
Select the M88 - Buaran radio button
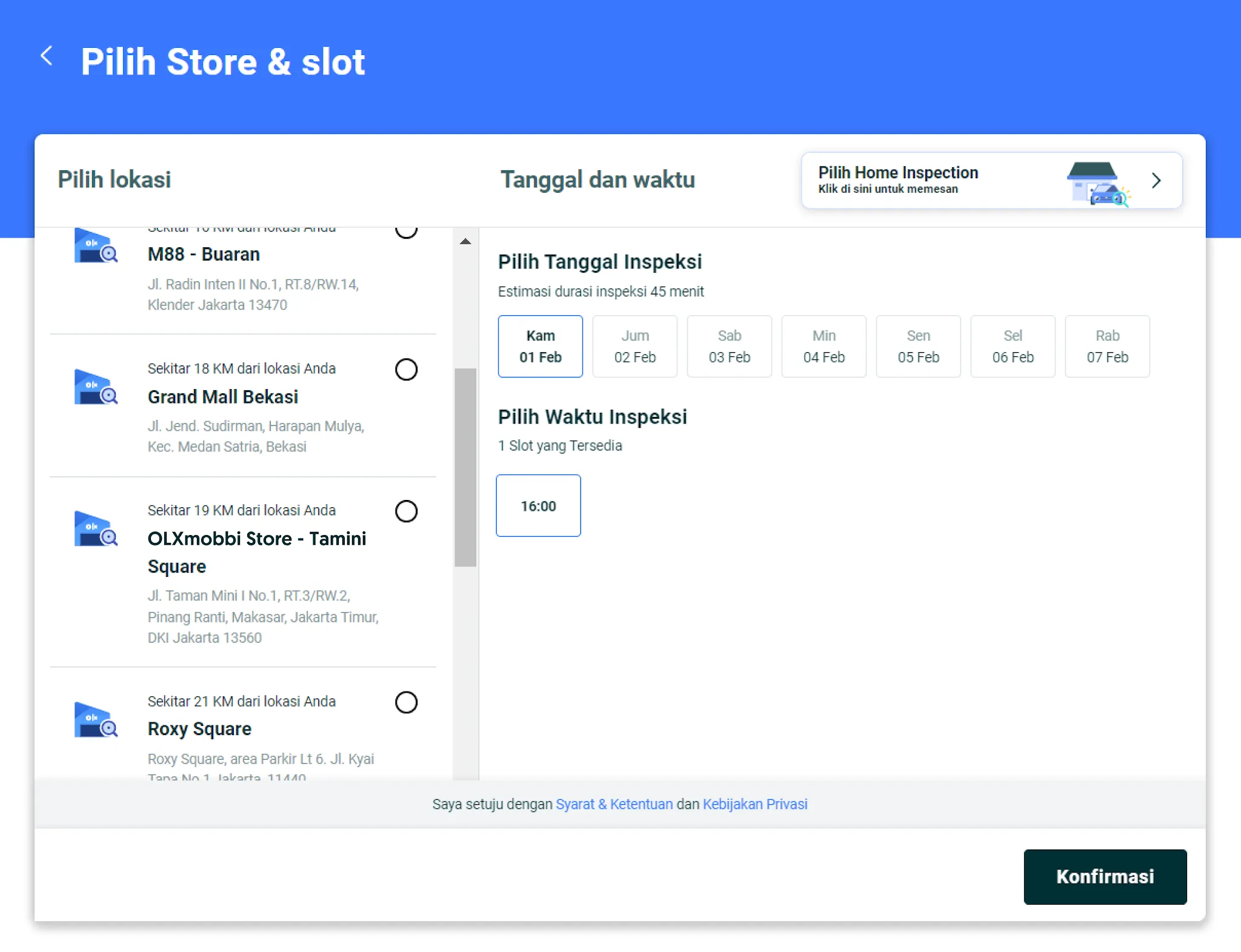[406, 232]
